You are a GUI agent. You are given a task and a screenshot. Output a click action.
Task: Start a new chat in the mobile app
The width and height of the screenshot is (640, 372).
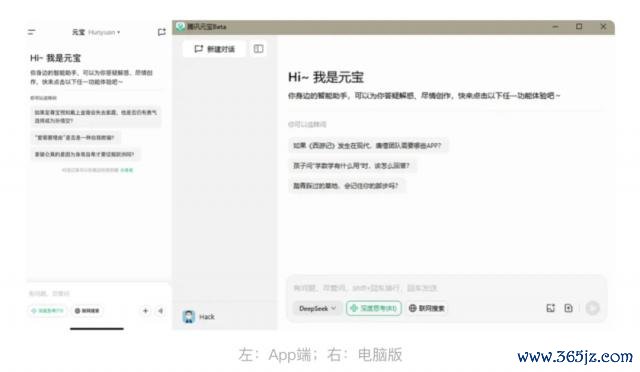coord(162,32)
